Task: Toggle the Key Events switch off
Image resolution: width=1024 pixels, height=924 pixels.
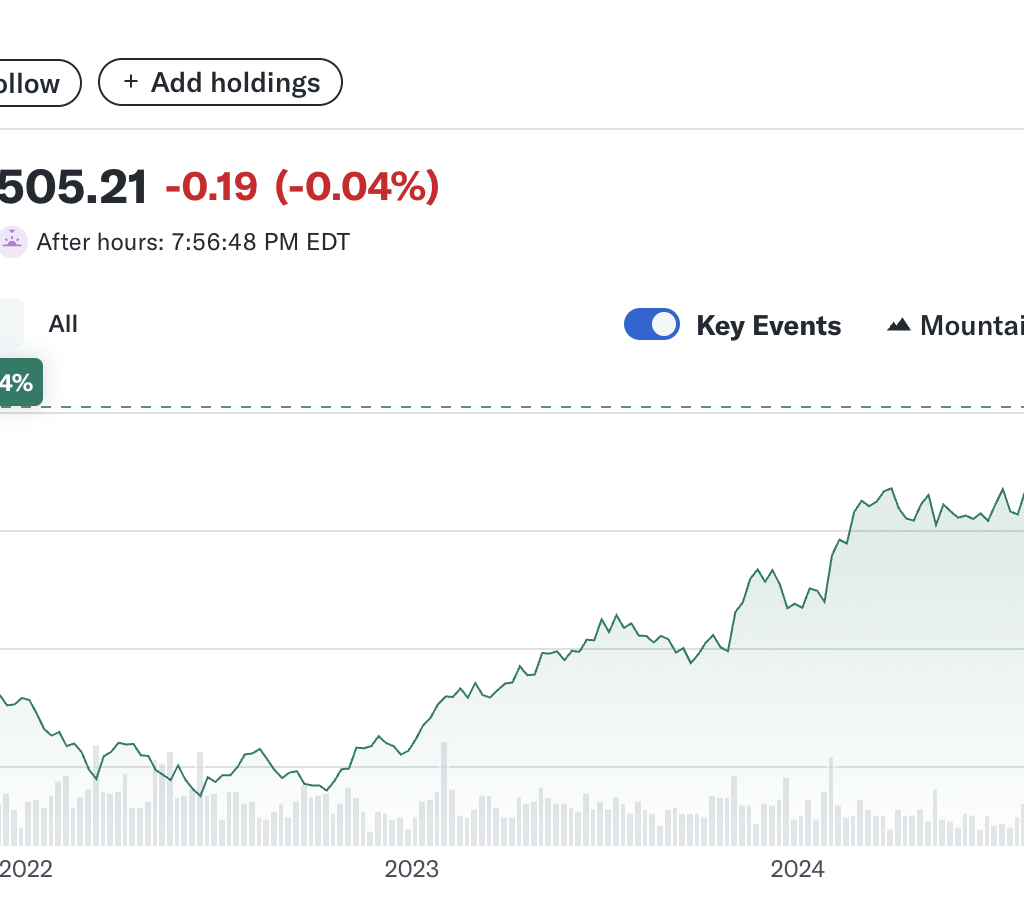Action: [652, 325]
